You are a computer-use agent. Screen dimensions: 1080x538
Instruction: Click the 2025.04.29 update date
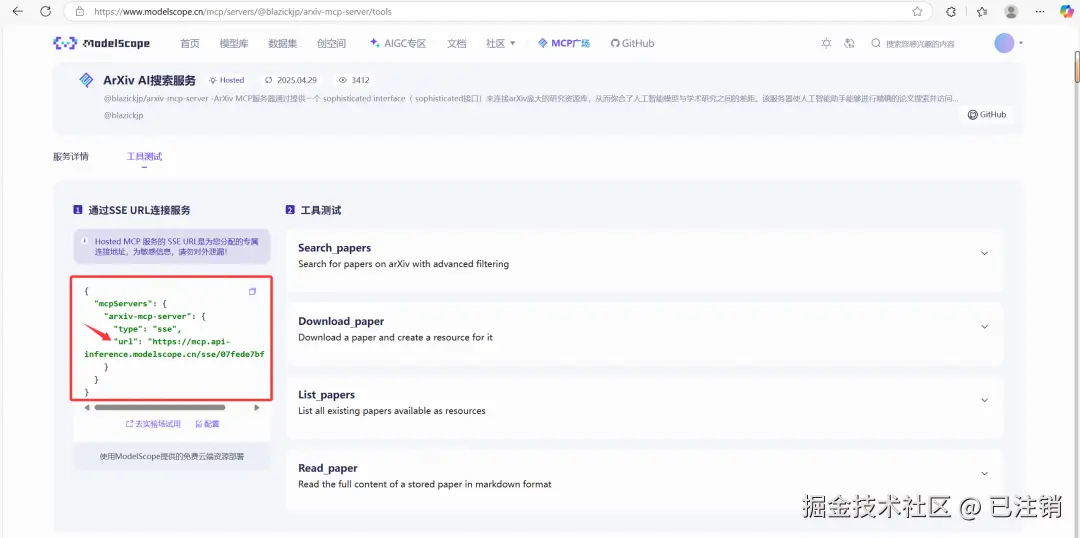tap(291, 80)
